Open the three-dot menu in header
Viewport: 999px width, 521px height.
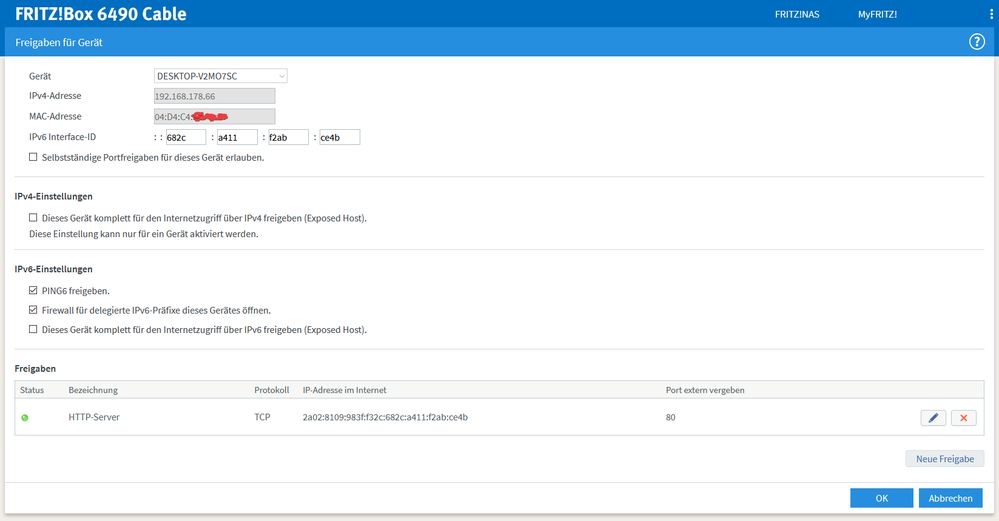coord(991,14)
